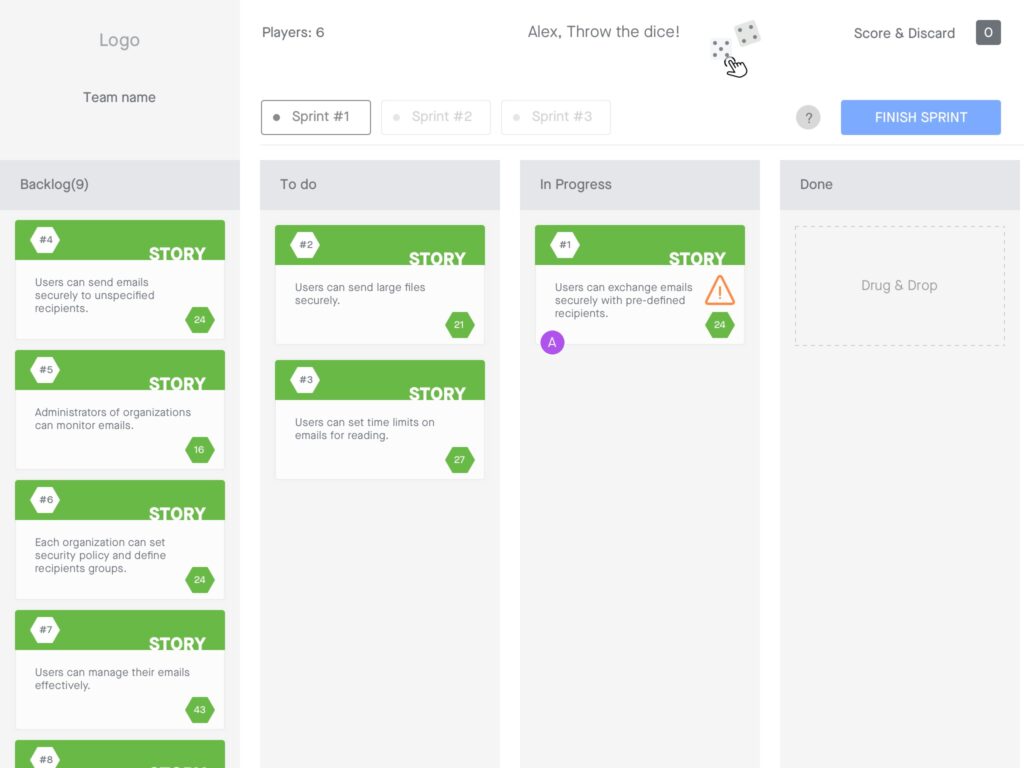Click the purple A player avatar badge
Viewport: 1024px width, 768px height.
[552, 342]
